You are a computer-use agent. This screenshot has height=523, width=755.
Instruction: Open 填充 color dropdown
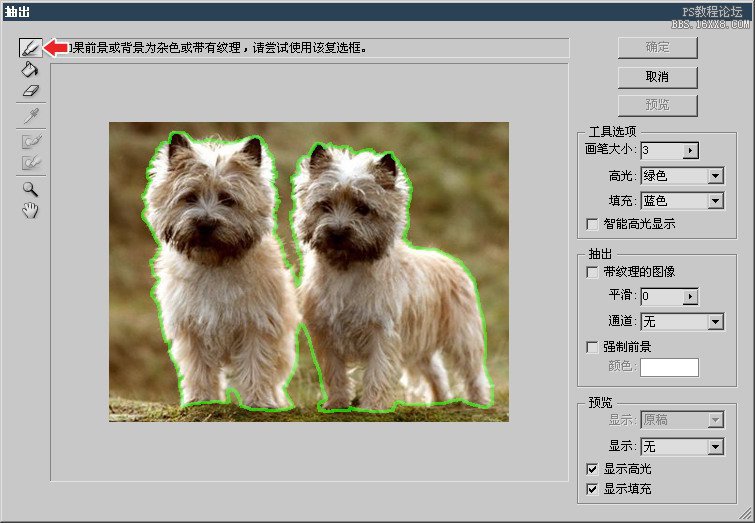click(x=716, y=201)
